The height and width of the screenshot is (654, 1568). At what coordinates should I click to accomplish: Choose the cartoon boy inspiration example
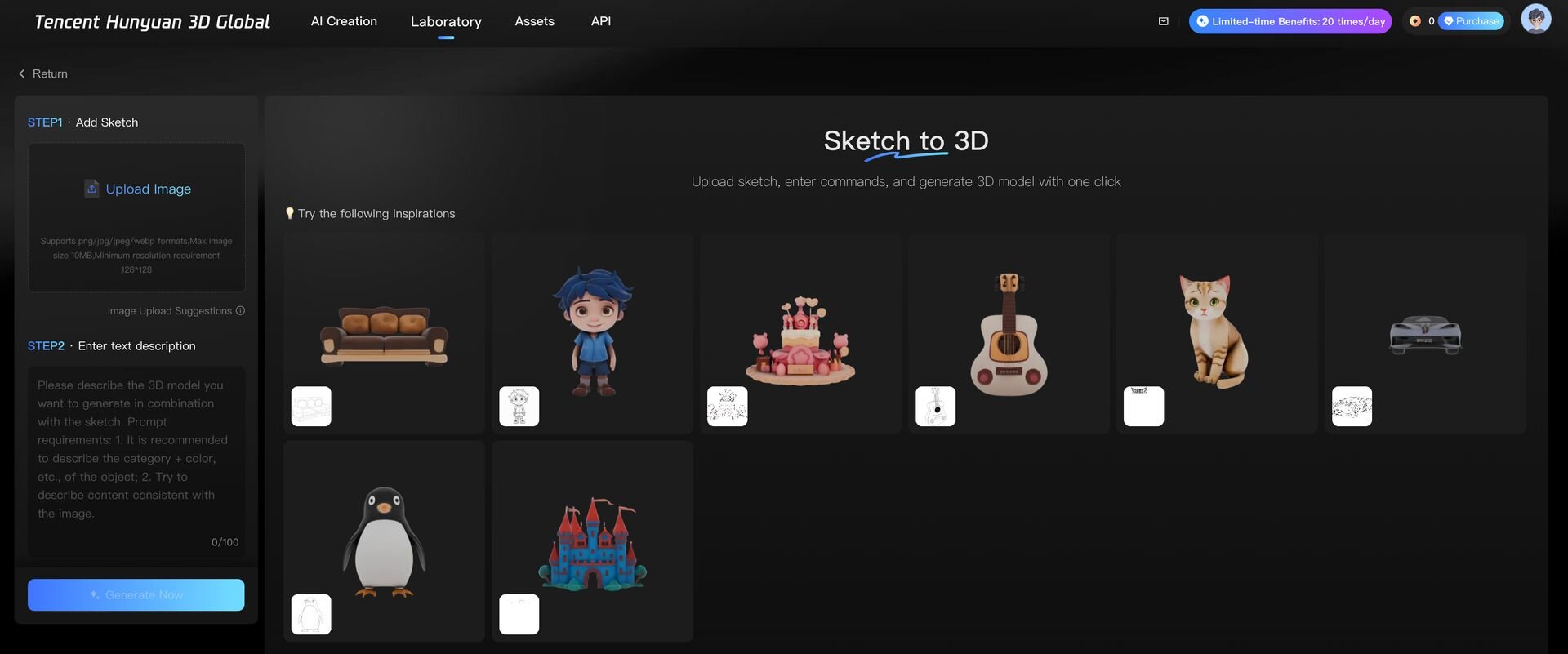[593, 331]
